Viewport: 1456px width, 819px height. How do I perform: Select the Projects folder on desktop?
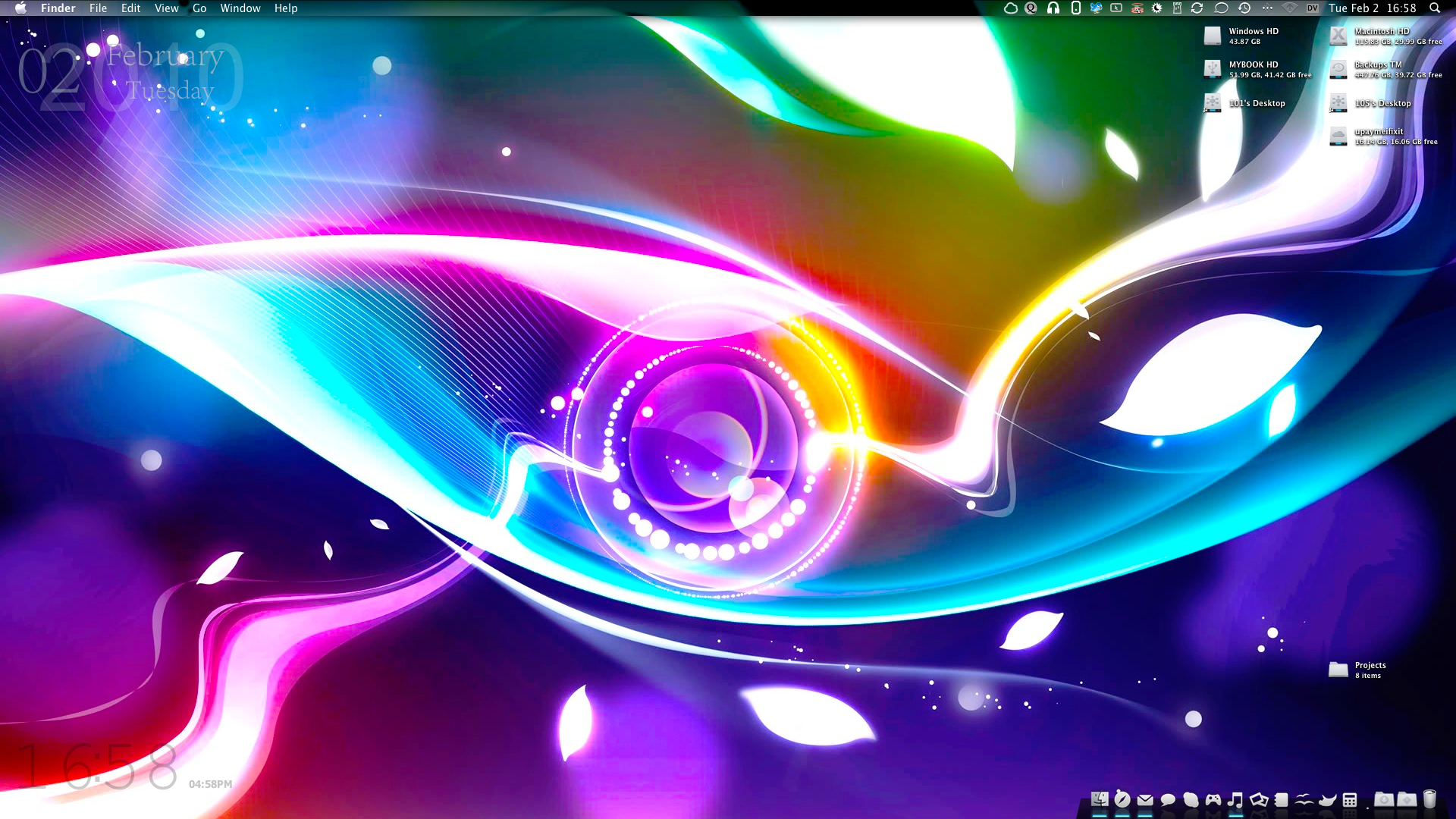(x=1338, y=670)
